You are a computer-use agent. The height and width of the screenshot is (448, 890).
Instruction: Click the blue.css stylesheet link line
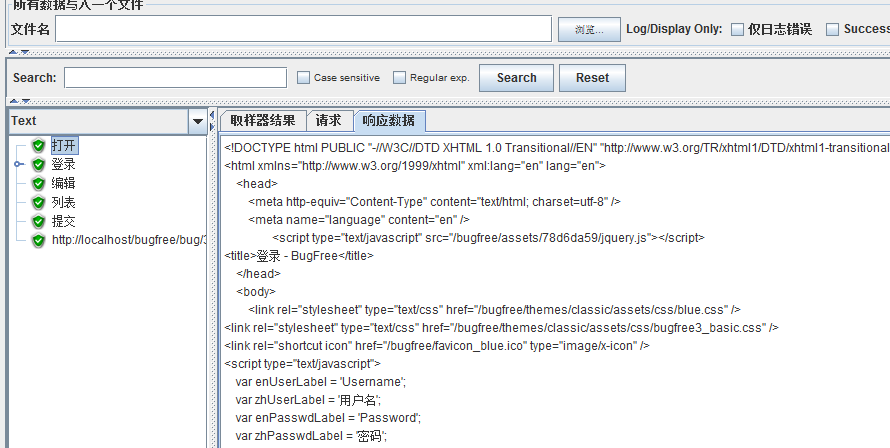[x=494, y=310]
